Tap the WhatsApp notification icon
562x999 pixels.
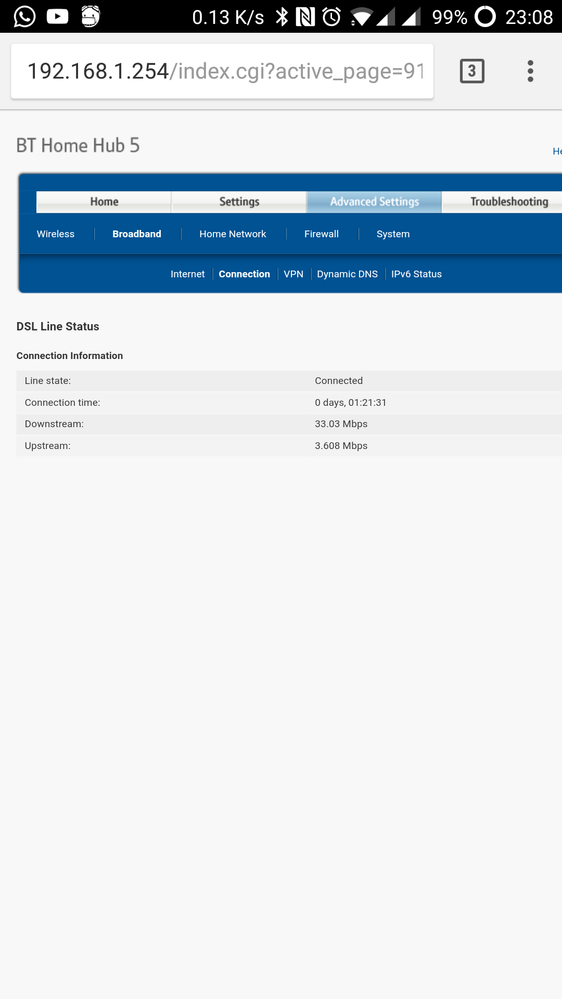24,17
